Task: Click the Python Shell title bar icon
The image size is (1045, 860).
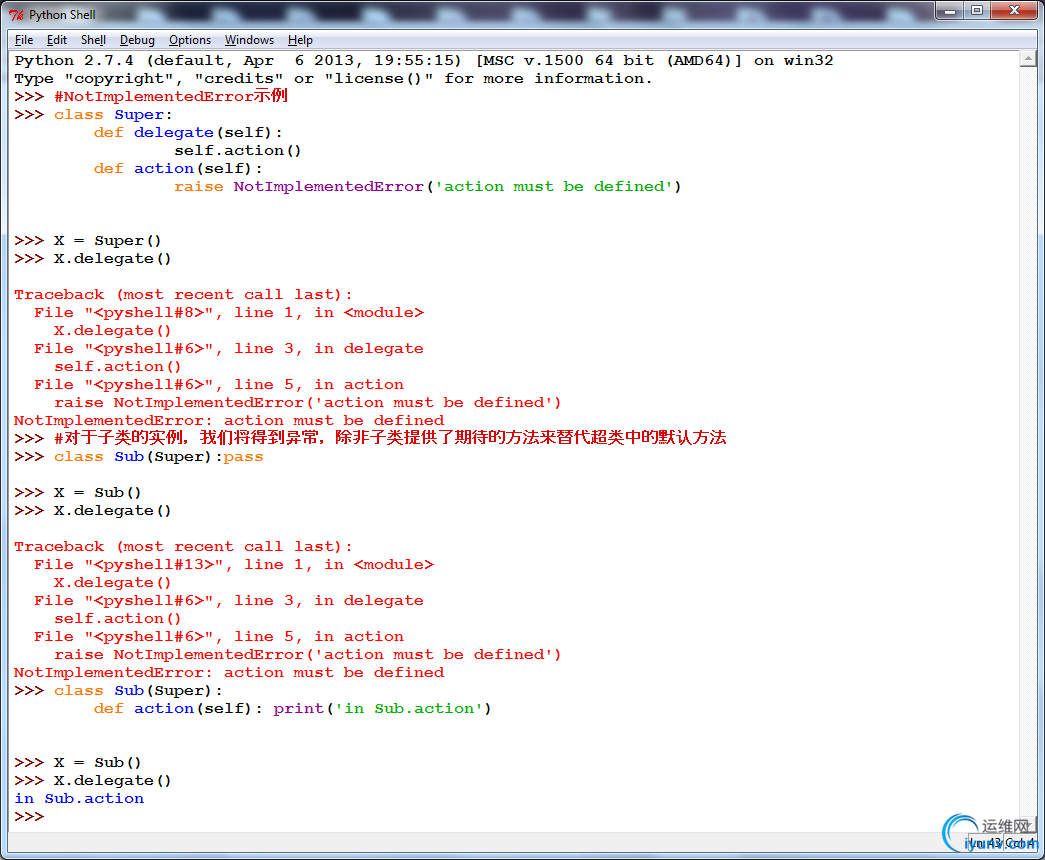Action: pyautogui.click(x=16, y=15)
